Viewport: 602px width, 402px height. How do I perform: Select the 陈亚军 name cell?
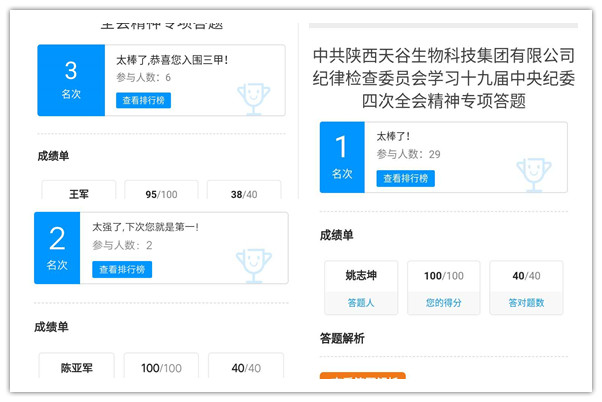(x=76, y=367)
